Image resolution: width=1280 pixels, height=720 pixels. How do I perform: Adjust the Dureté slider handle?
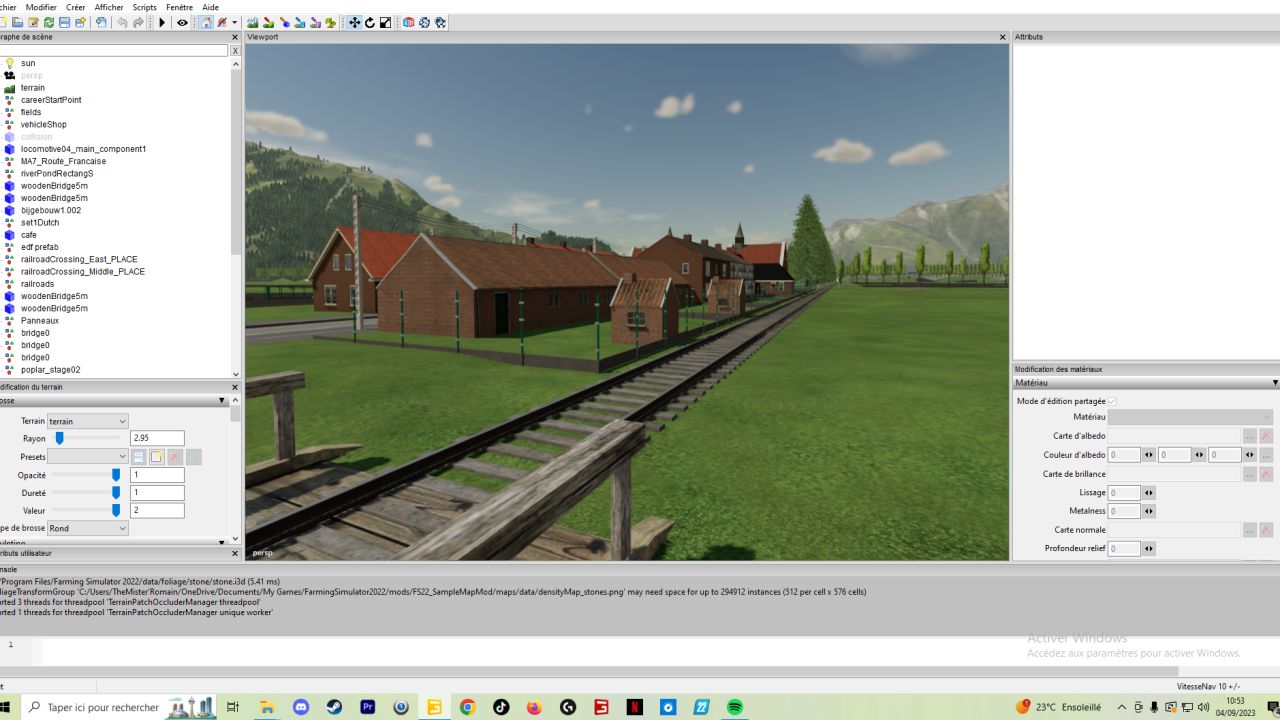click(116, 493)
